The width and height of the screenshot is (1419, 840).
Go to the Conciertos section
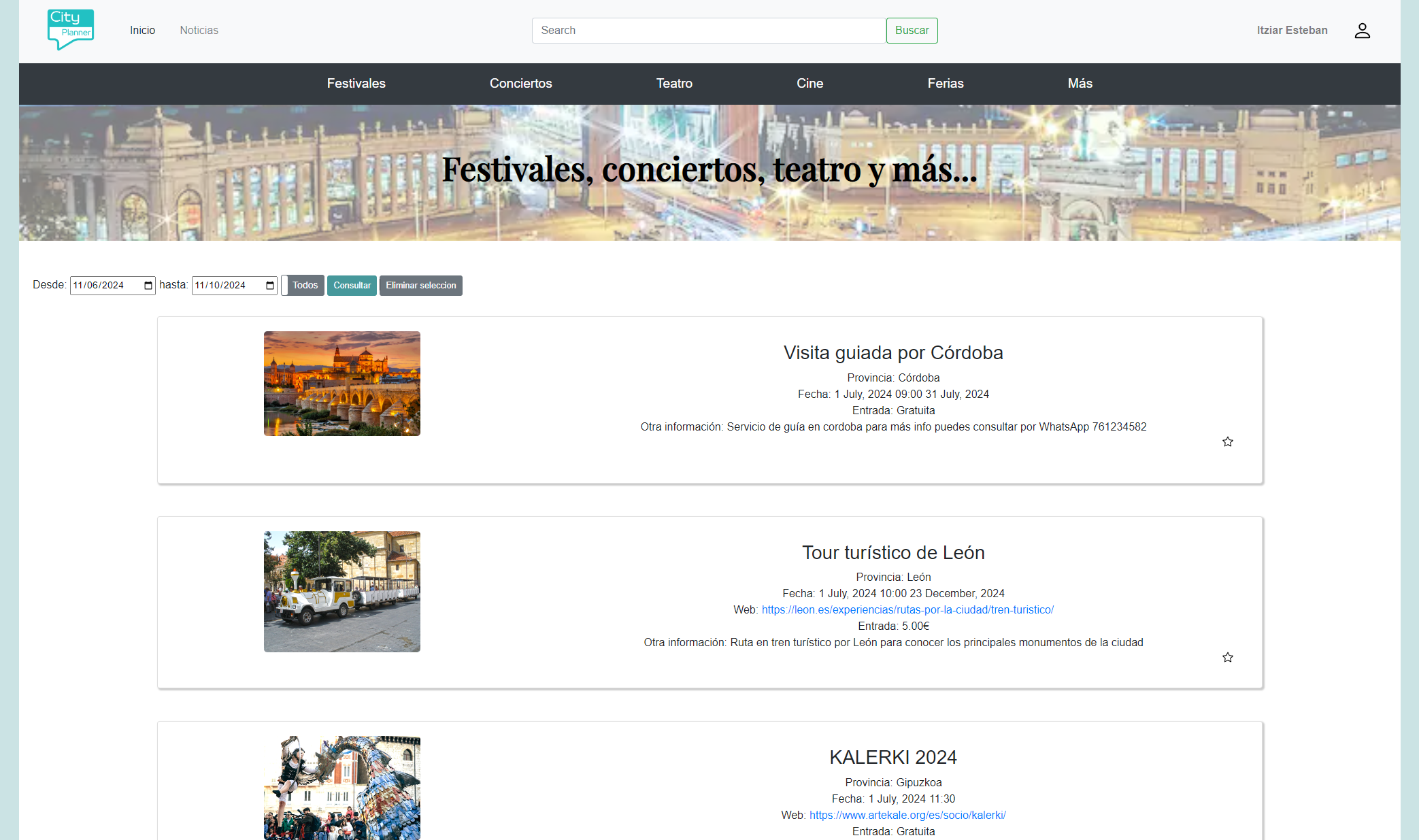click(520, 84)
